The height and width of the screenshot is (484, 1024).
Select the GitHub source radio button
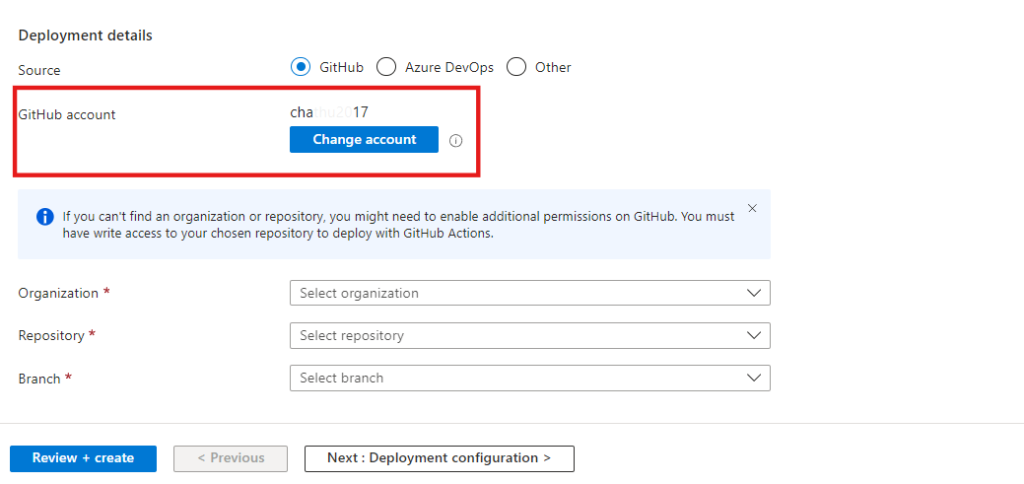tap(300, 67)
